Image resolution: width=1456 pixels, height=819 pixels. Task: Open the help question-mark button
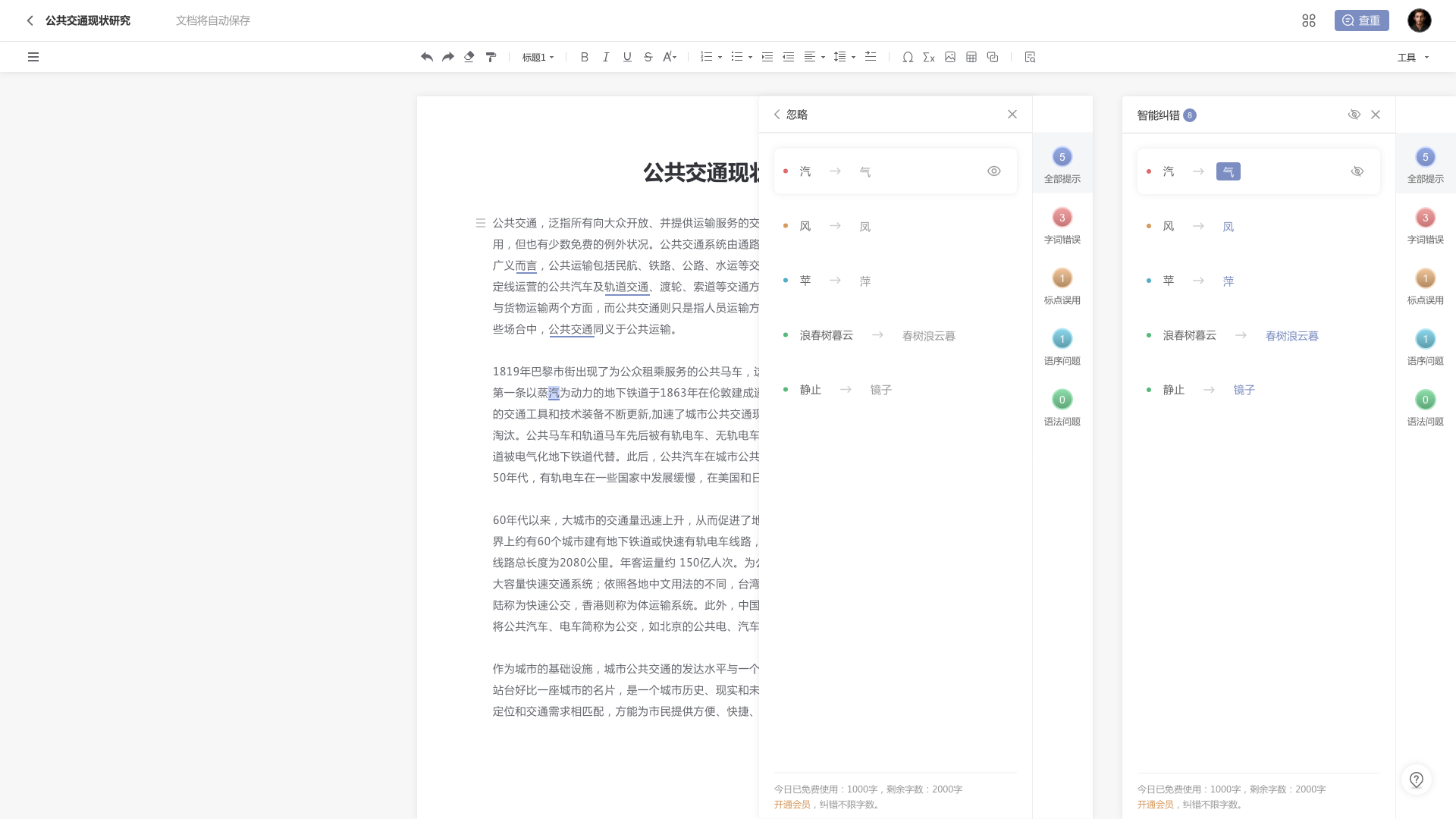(x=1417, y=780)
